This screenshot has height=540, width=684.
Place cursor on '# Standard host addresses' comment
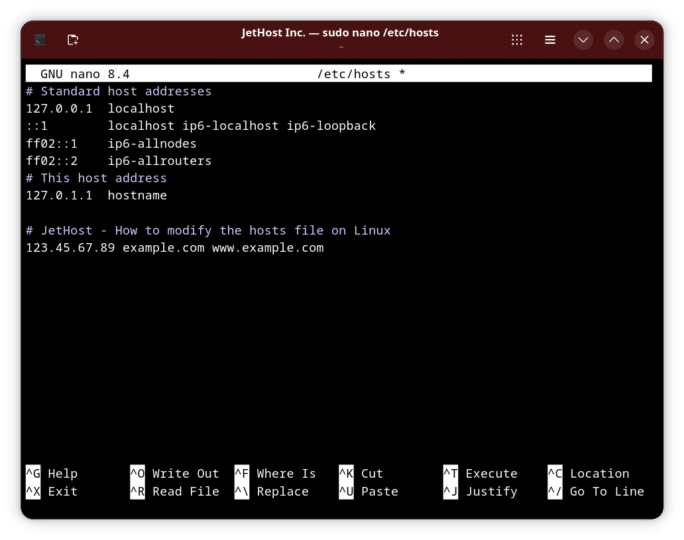point(119,91)
